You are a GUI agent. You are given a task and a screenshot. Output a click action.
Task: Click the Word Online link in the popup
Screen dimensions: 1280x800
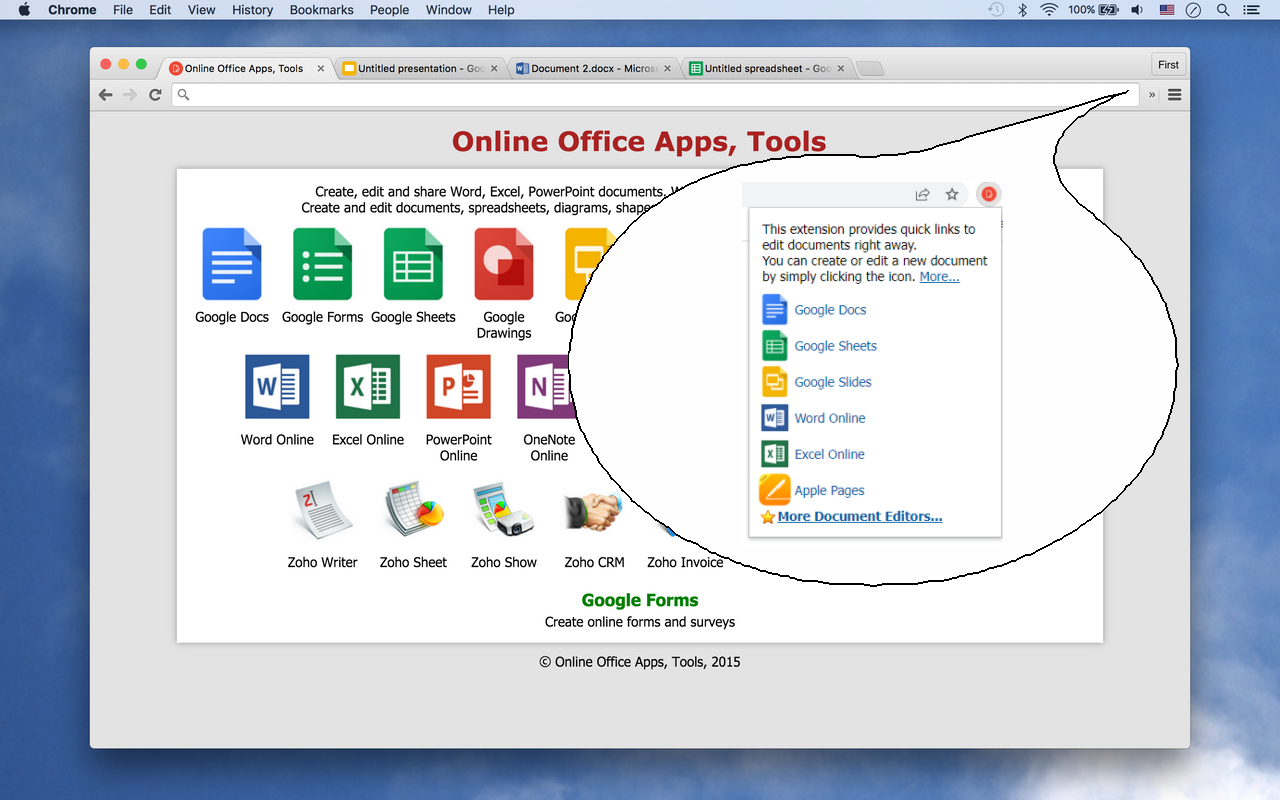(830, 418)
